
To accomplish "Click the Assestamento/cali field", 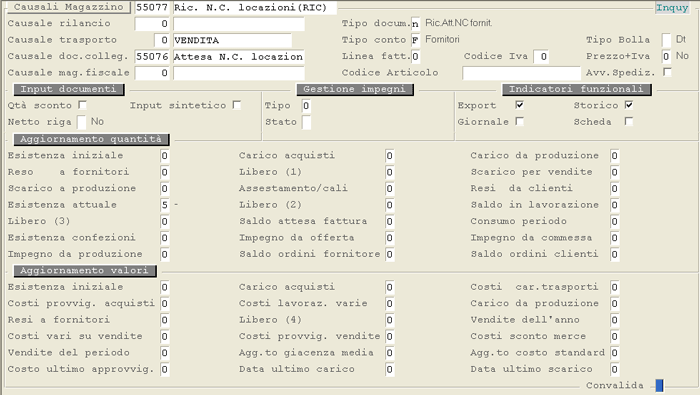I will [390, 188].
